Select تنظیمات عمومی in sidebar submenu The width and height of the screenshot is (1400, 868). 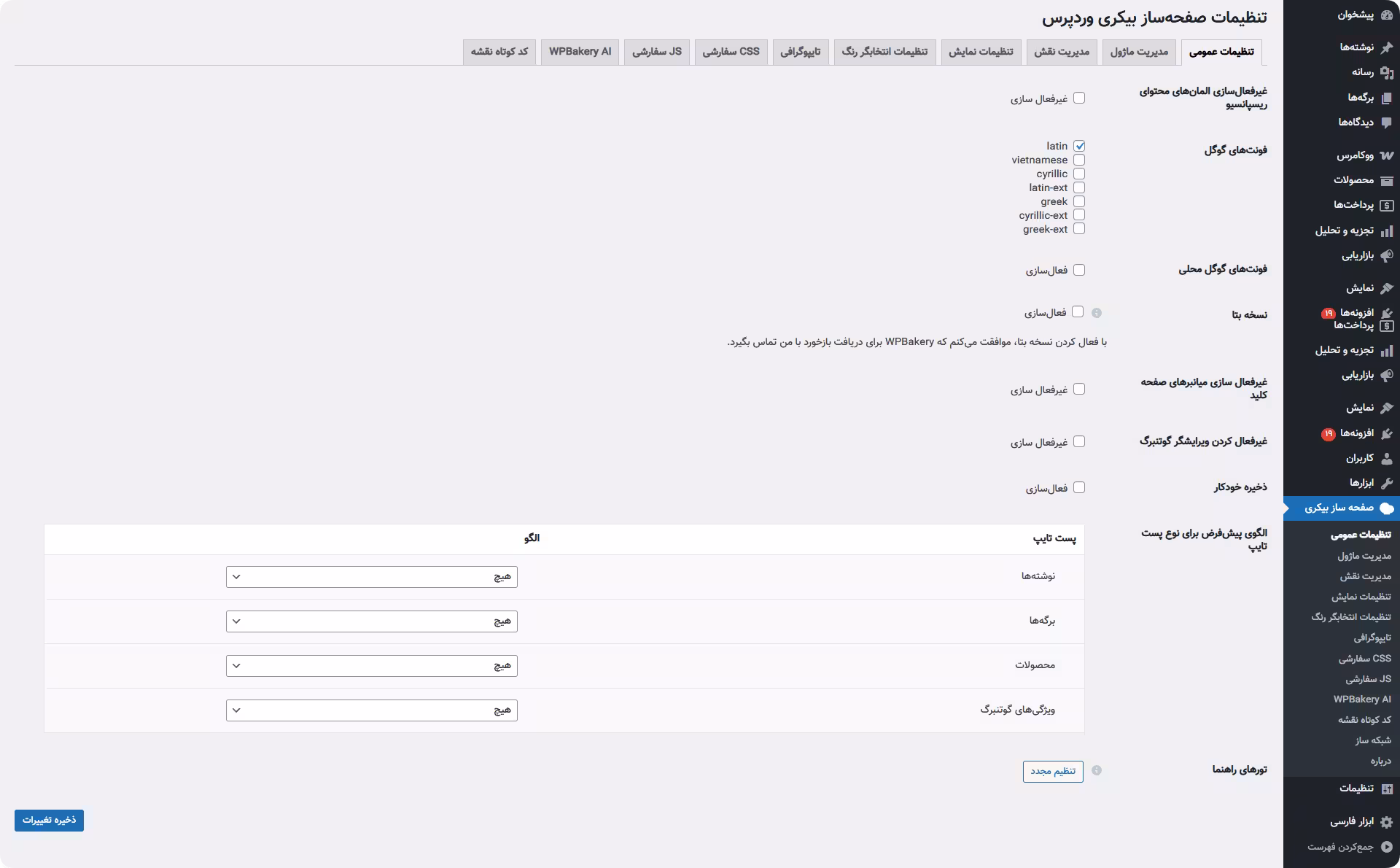(x=1361, y=535)
